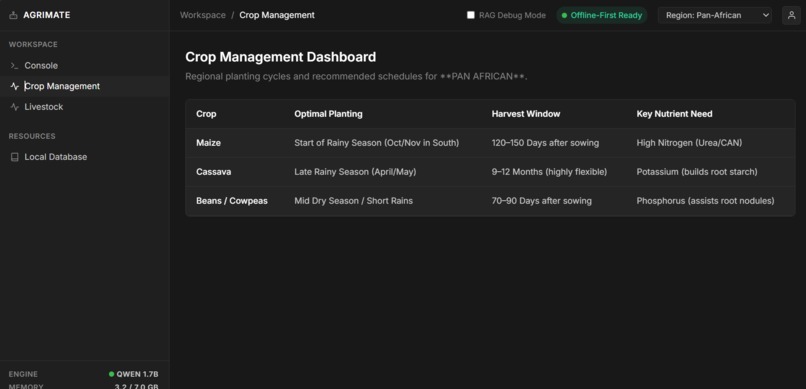Click the Harvest Window column header
806x389 pixels.
click(x=526, y=114)
